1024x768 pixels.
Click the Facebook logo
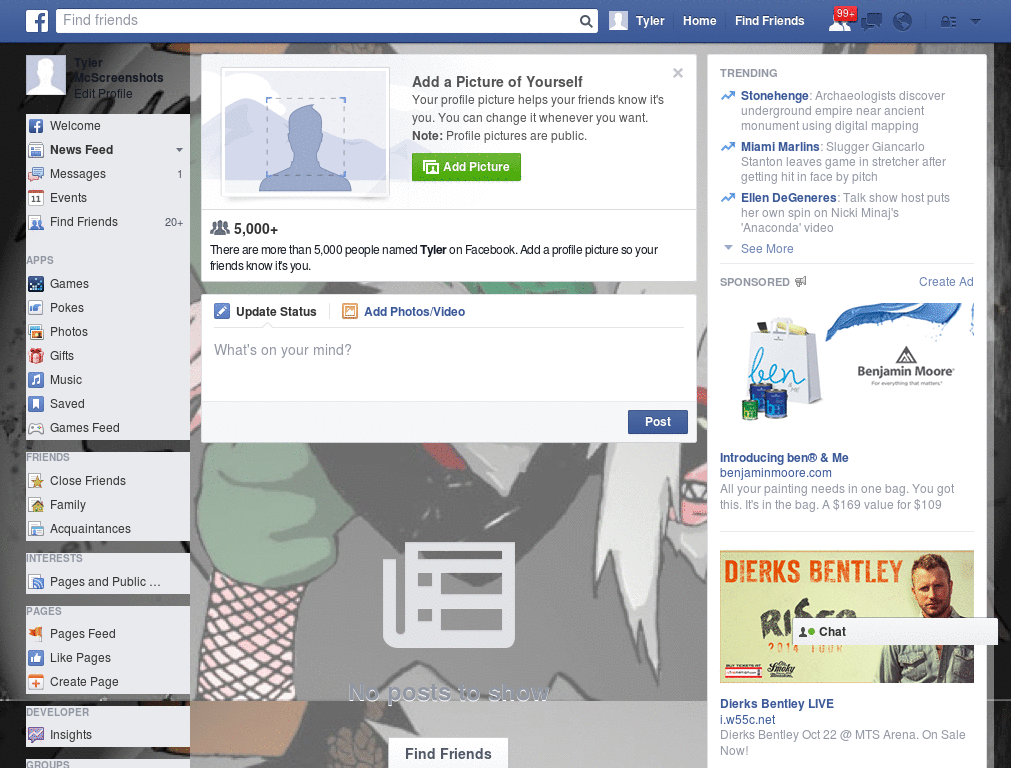36,20
